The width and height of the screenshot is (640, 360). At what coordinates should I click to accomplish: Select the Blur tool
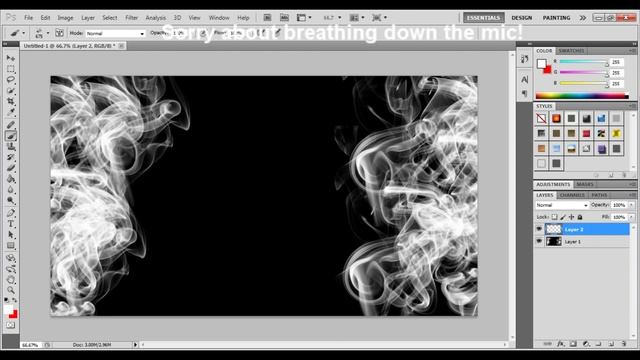click(11, 189)
